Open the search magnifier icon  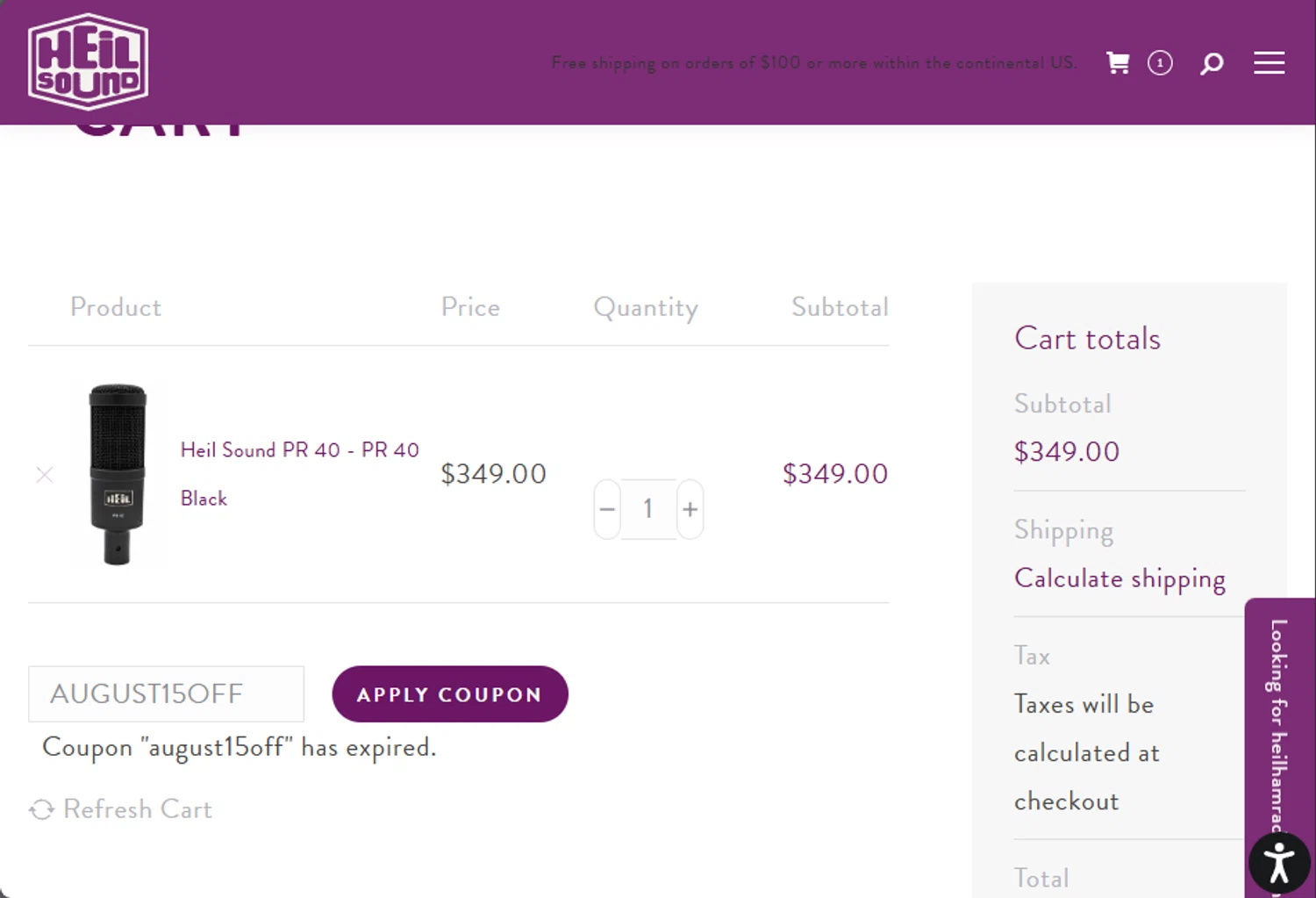(x=1212, y=63)
